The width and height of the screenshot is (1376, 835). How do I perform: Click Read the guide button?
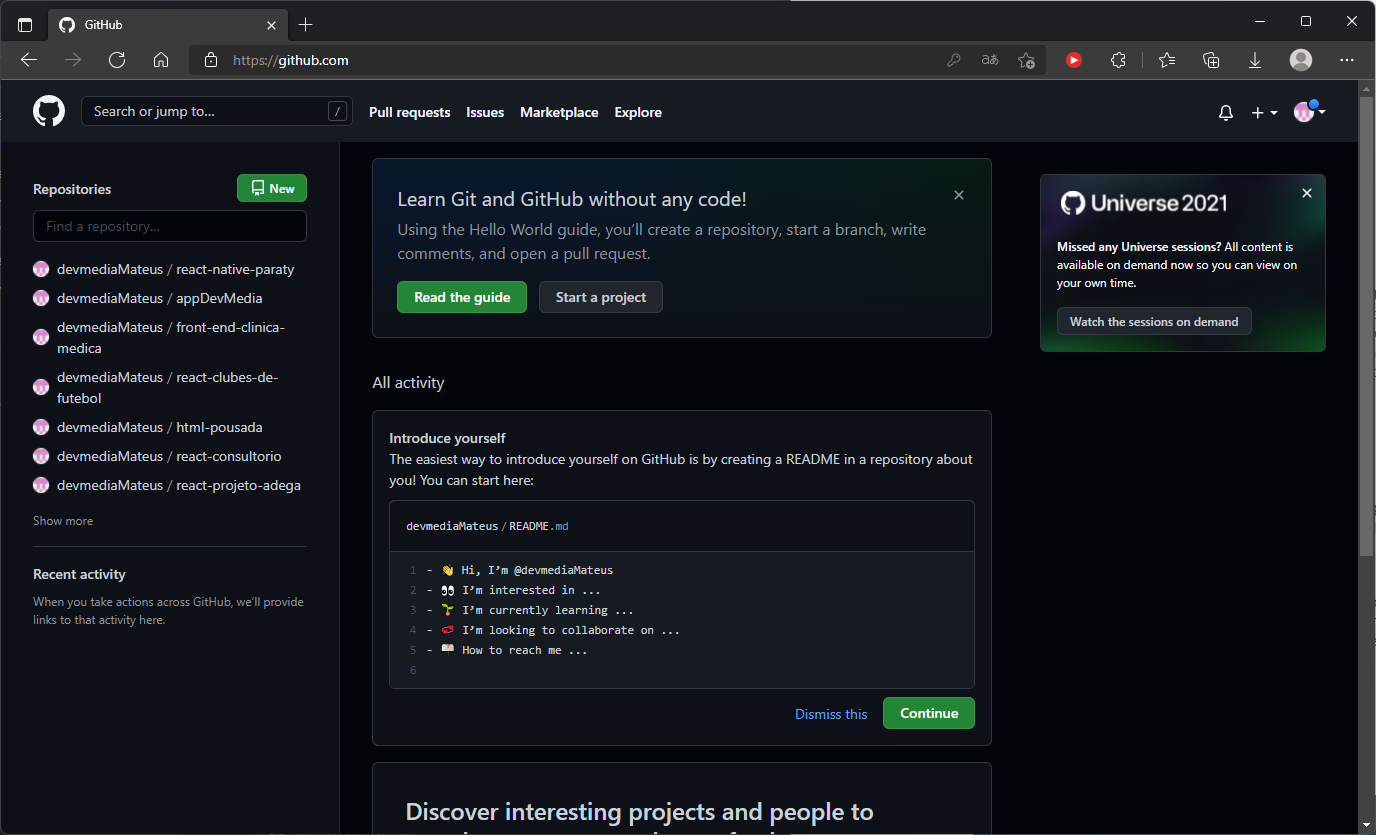pyautogui.click(x=462, y=297)
